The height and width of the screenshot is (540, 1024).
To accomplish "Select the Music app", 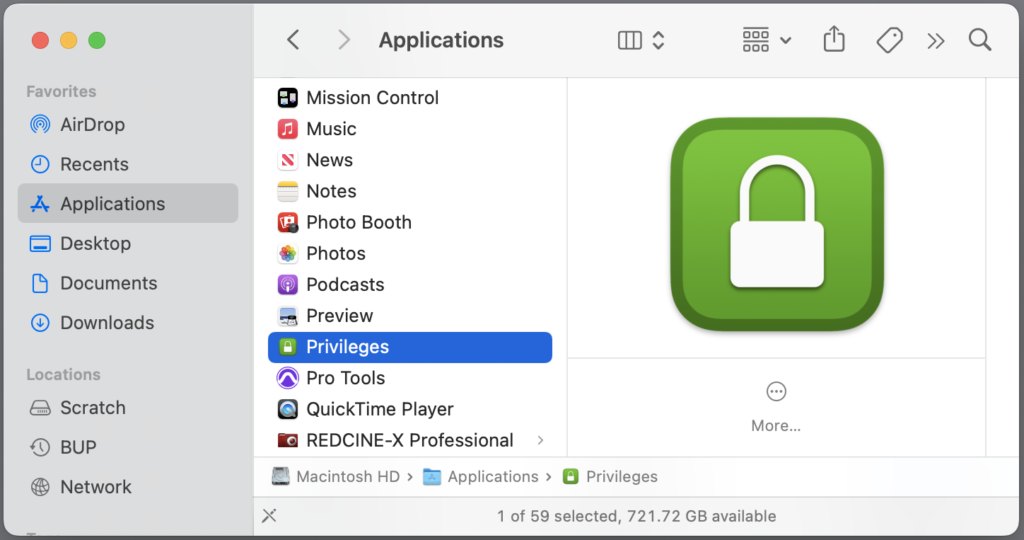I will [410, 129].
